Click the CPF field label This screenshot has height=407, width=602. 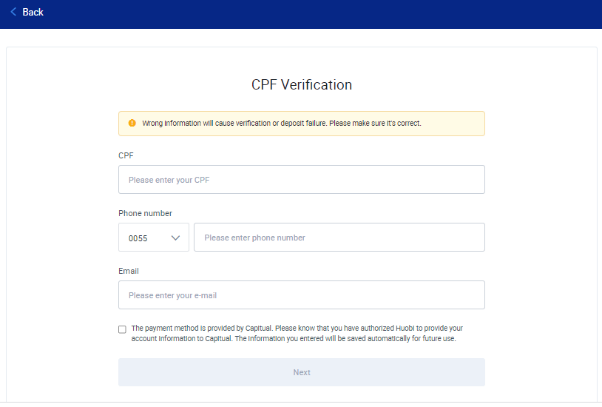(126, 156)
